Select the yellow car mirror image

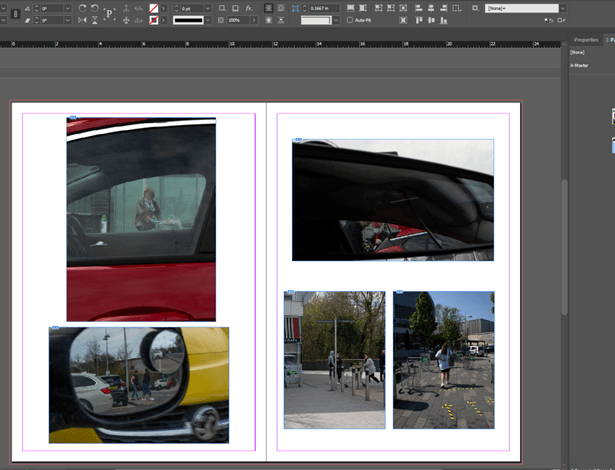click(x=138, y=384)
